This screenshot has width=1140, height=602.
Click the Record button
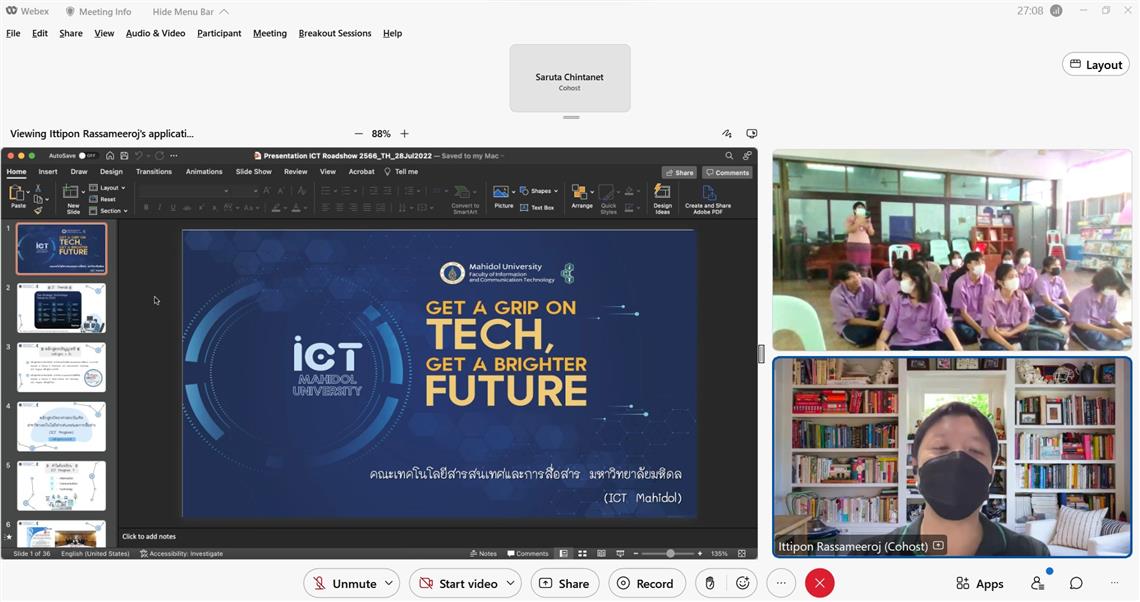[646, 583]
